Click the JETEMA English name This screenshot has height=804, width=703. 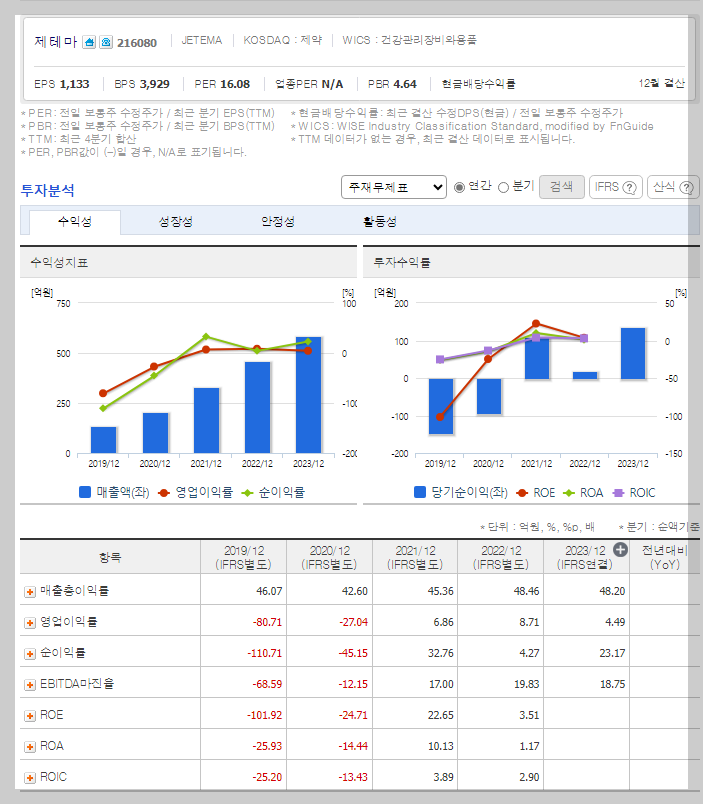coord(202,41)
